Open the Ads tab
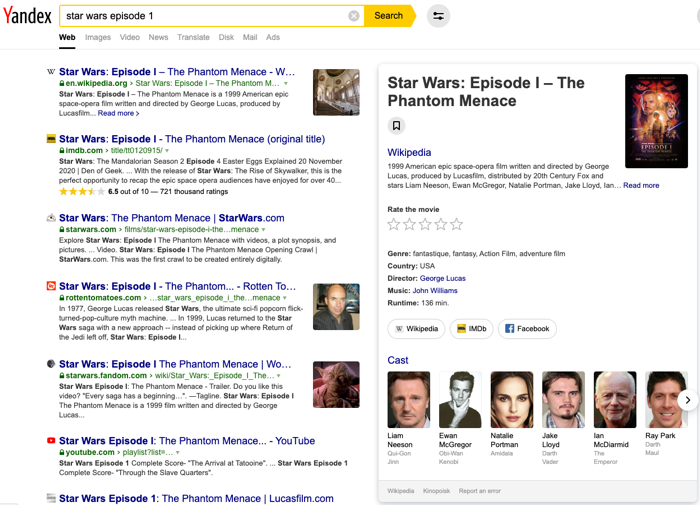 point(273,37)
